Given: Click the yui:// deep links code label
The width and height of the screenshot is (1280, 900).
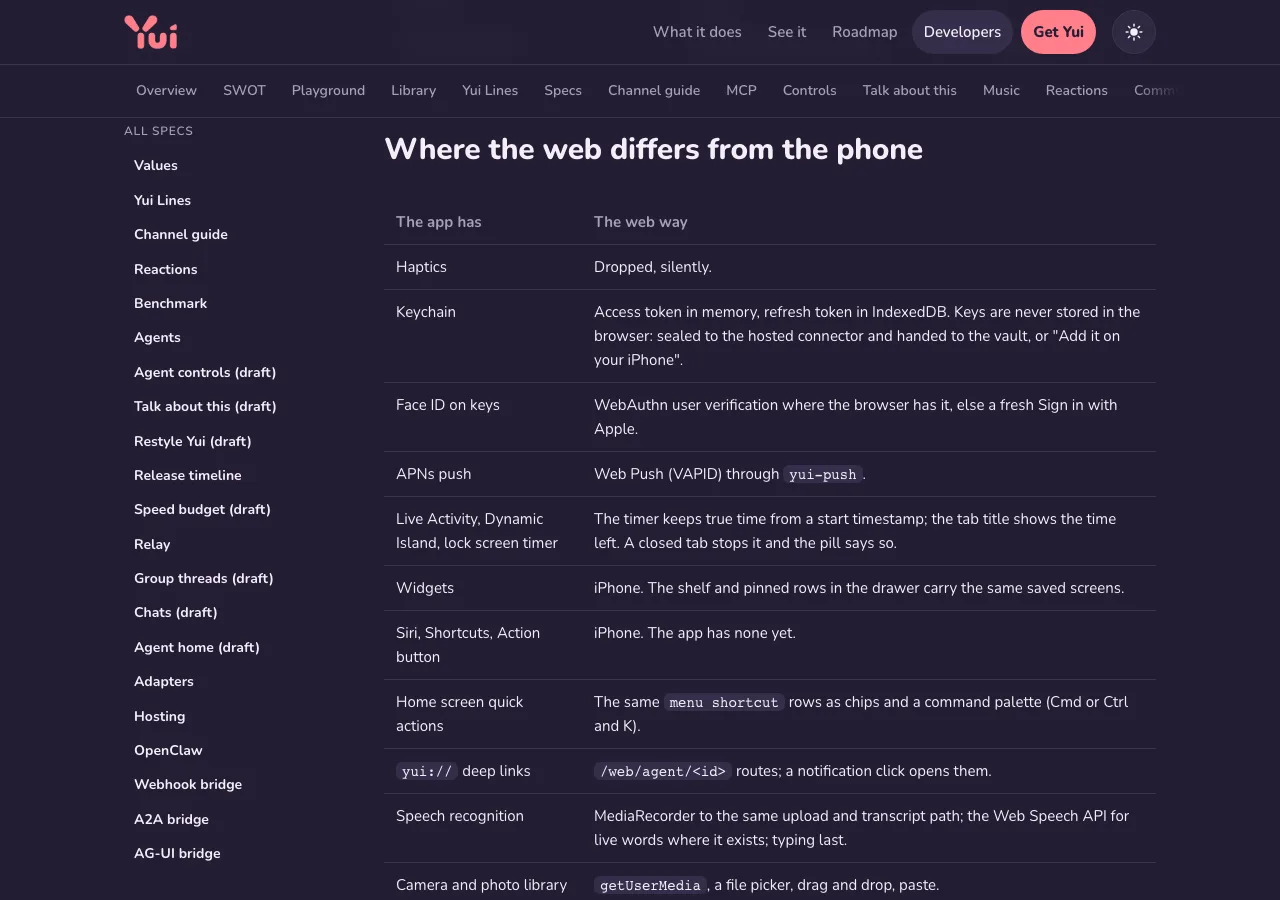Looking at the screenshot, I should (427, 771).
